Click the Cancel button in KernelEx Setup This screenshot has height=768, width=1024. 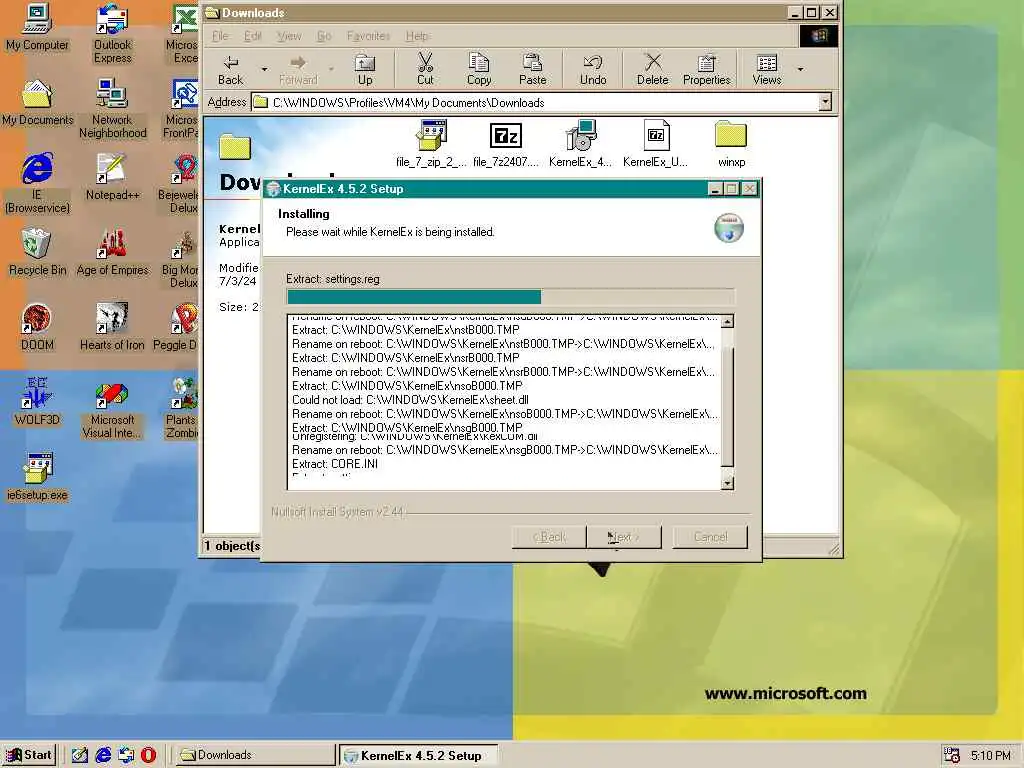point(710,537)
